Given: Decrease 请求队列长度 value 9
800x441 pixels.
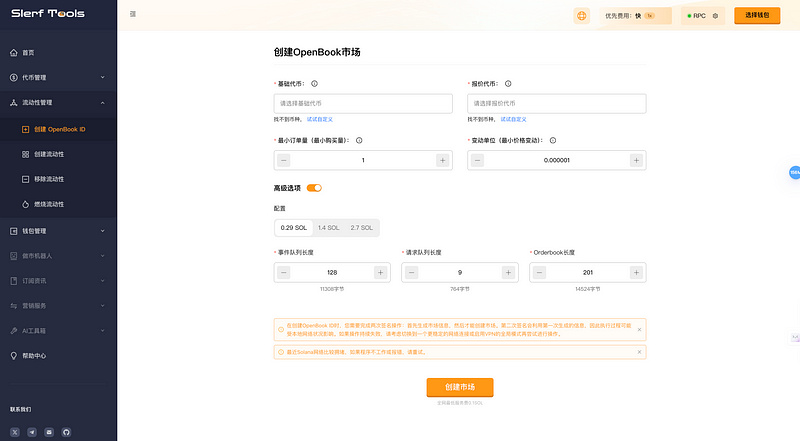Looking at the screenshot, I should point(412,273).
